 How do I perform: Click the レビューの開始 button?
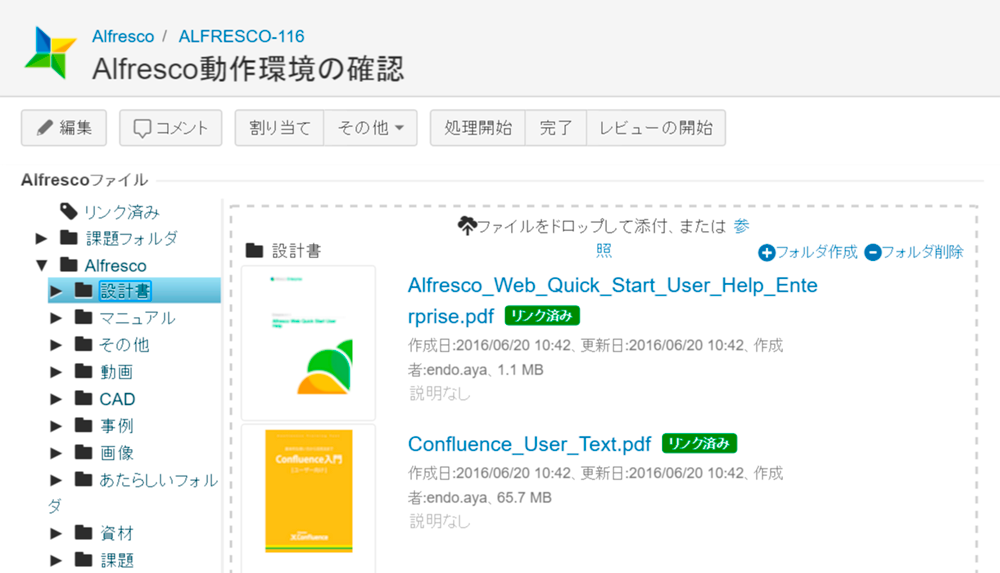click(656, 128)
